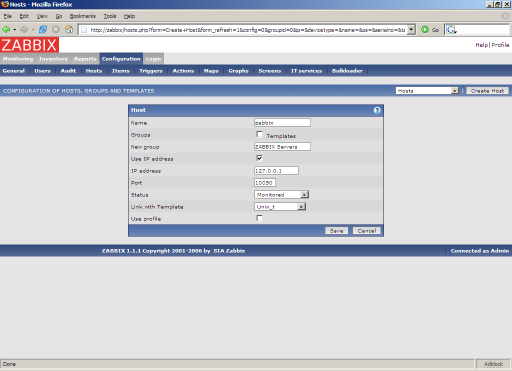
Task: Open the View menu
Action: [42, 16]
